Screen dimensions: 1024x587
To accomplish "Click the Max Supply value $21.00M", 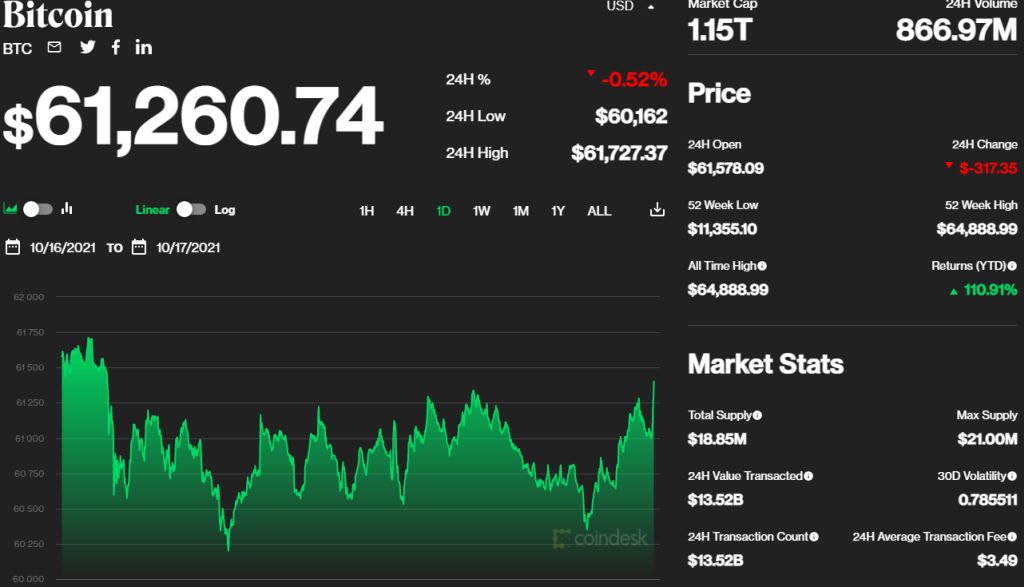I will (987, 439).
